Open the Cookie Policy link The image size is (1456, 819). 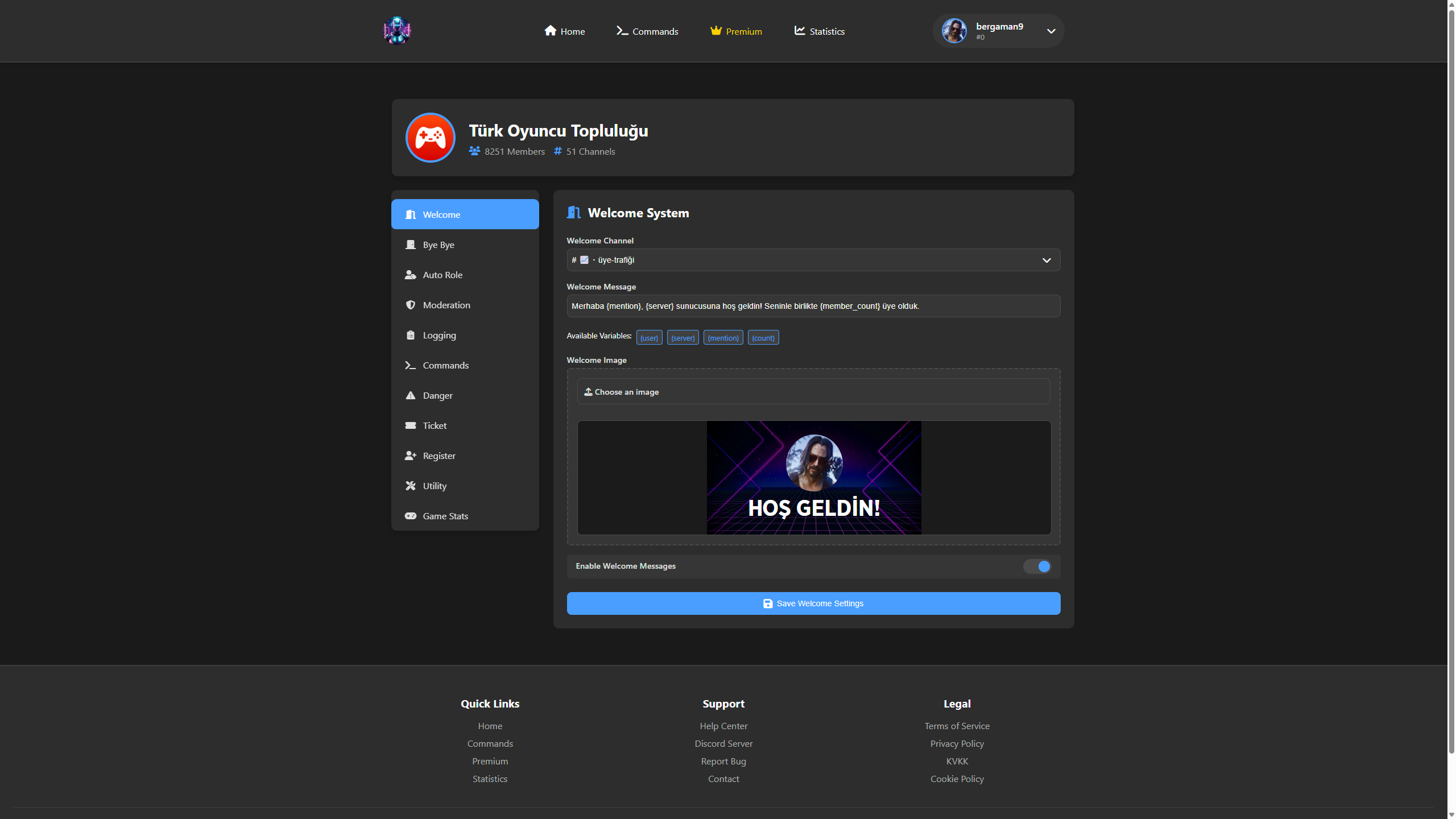point(957,779)
